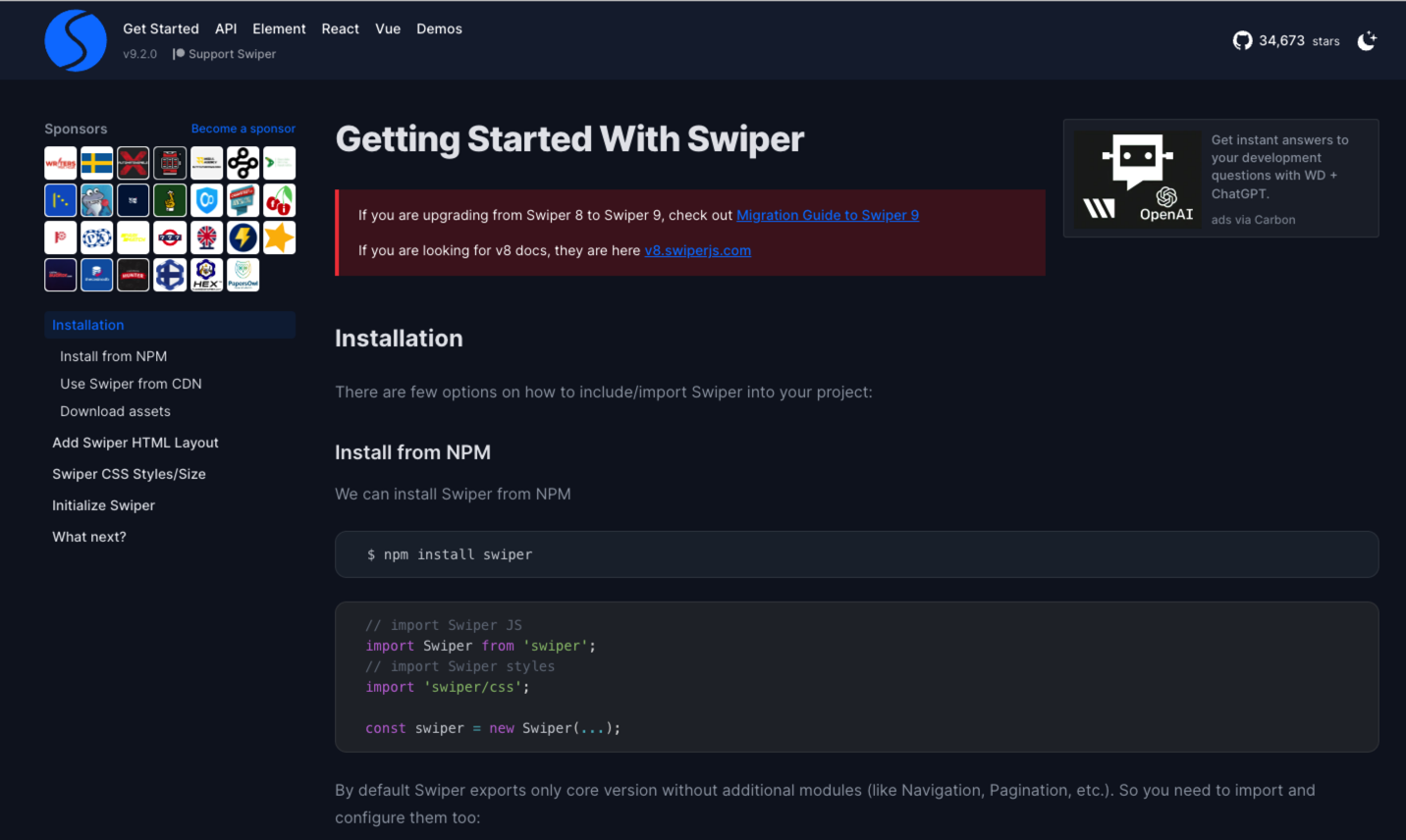Open the teal ribbon badge sponsor icon
Screen dimensions: 1406x840
(x=243, y=200)
